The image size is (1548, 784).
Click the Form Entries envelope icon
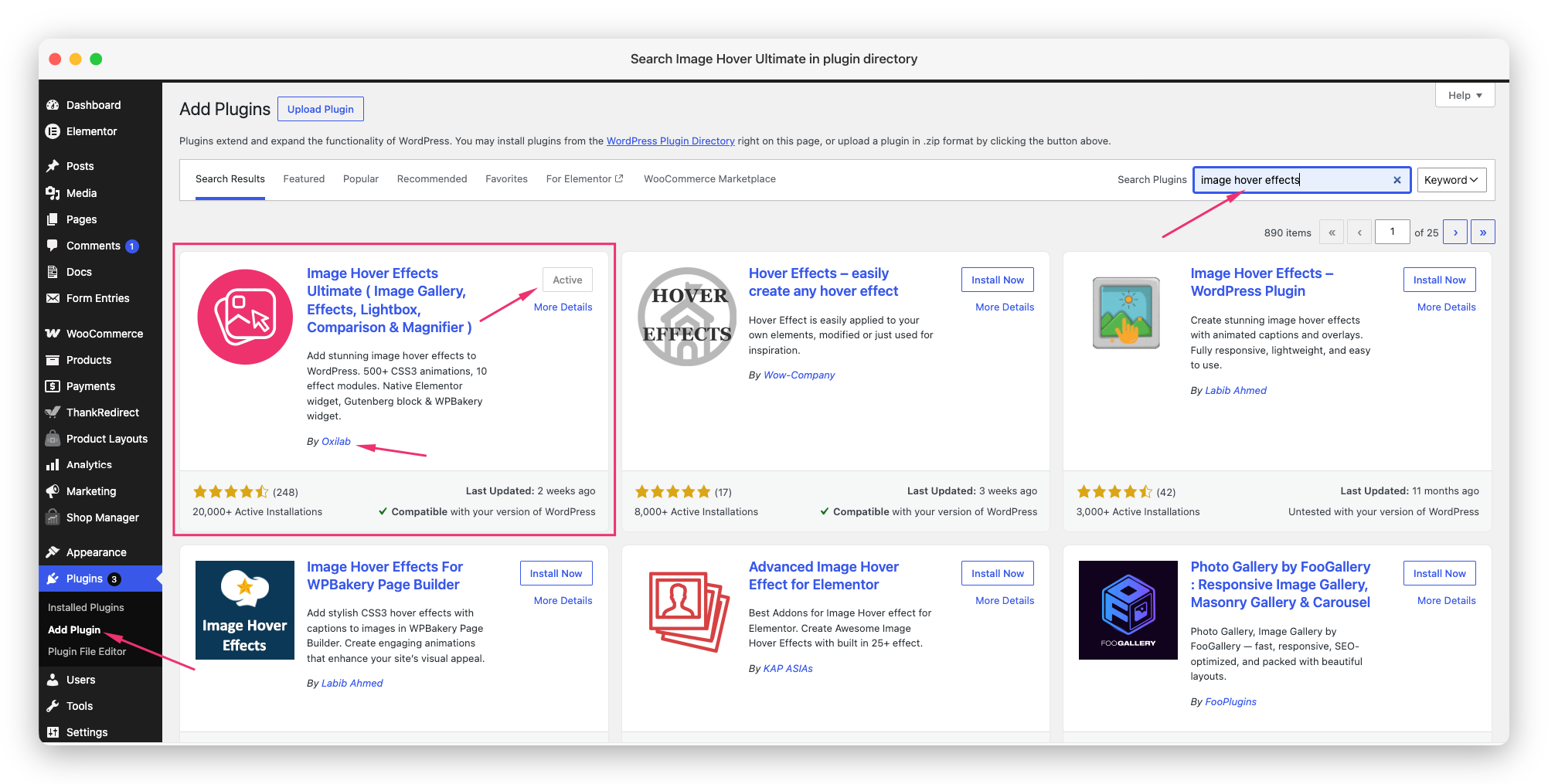click(x=53, y=298)
